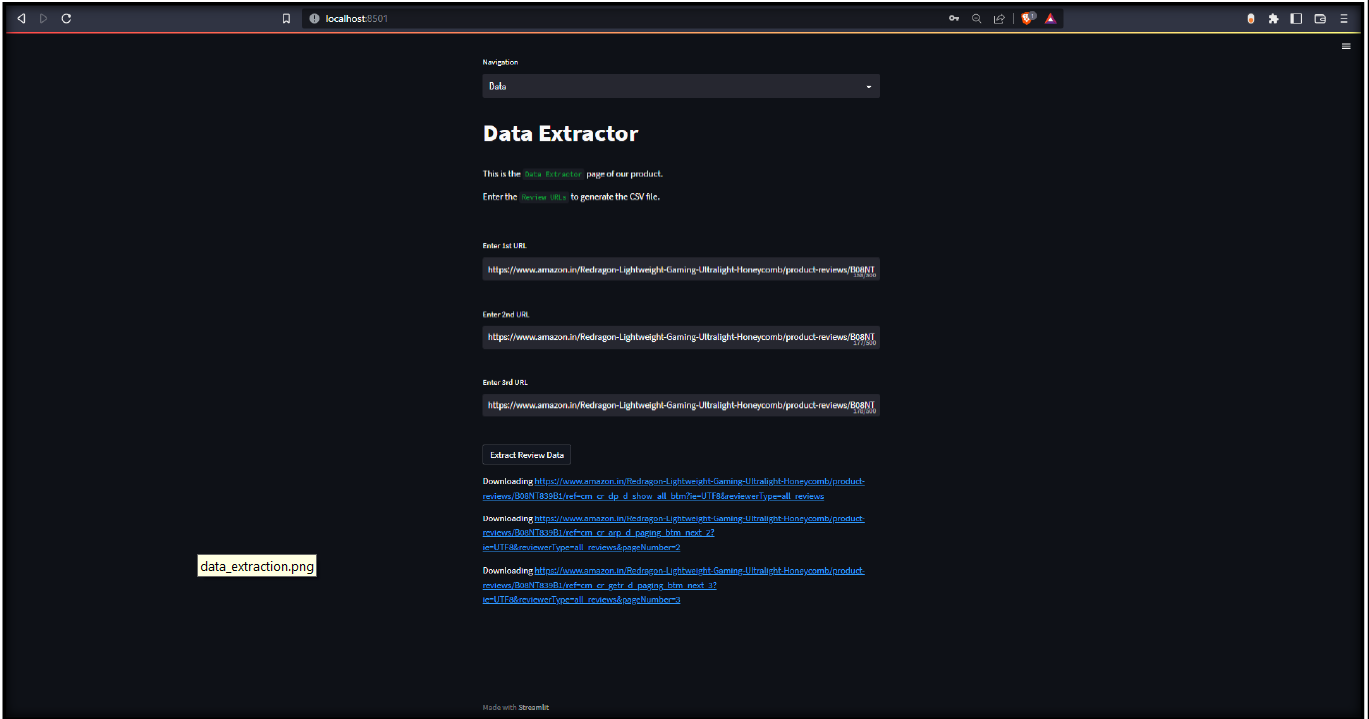Open the Streamlit link in footer

coord(533,707)
